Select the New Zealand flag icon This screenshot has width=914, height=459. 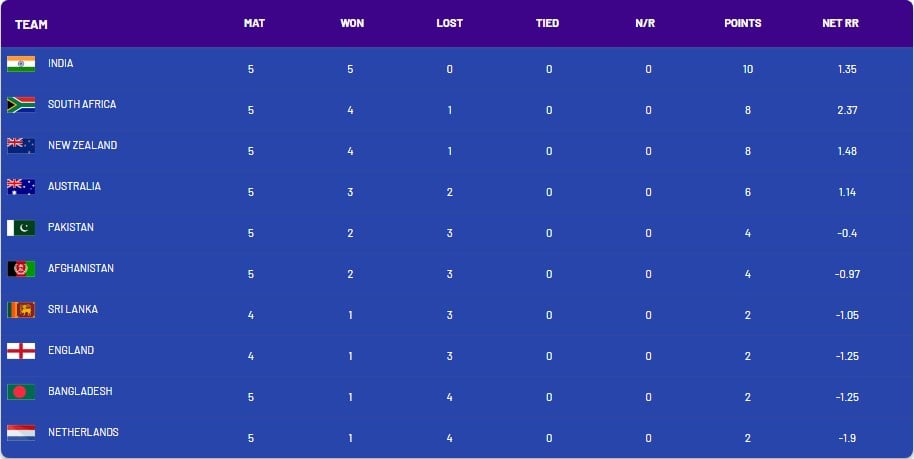click(21, 145)
